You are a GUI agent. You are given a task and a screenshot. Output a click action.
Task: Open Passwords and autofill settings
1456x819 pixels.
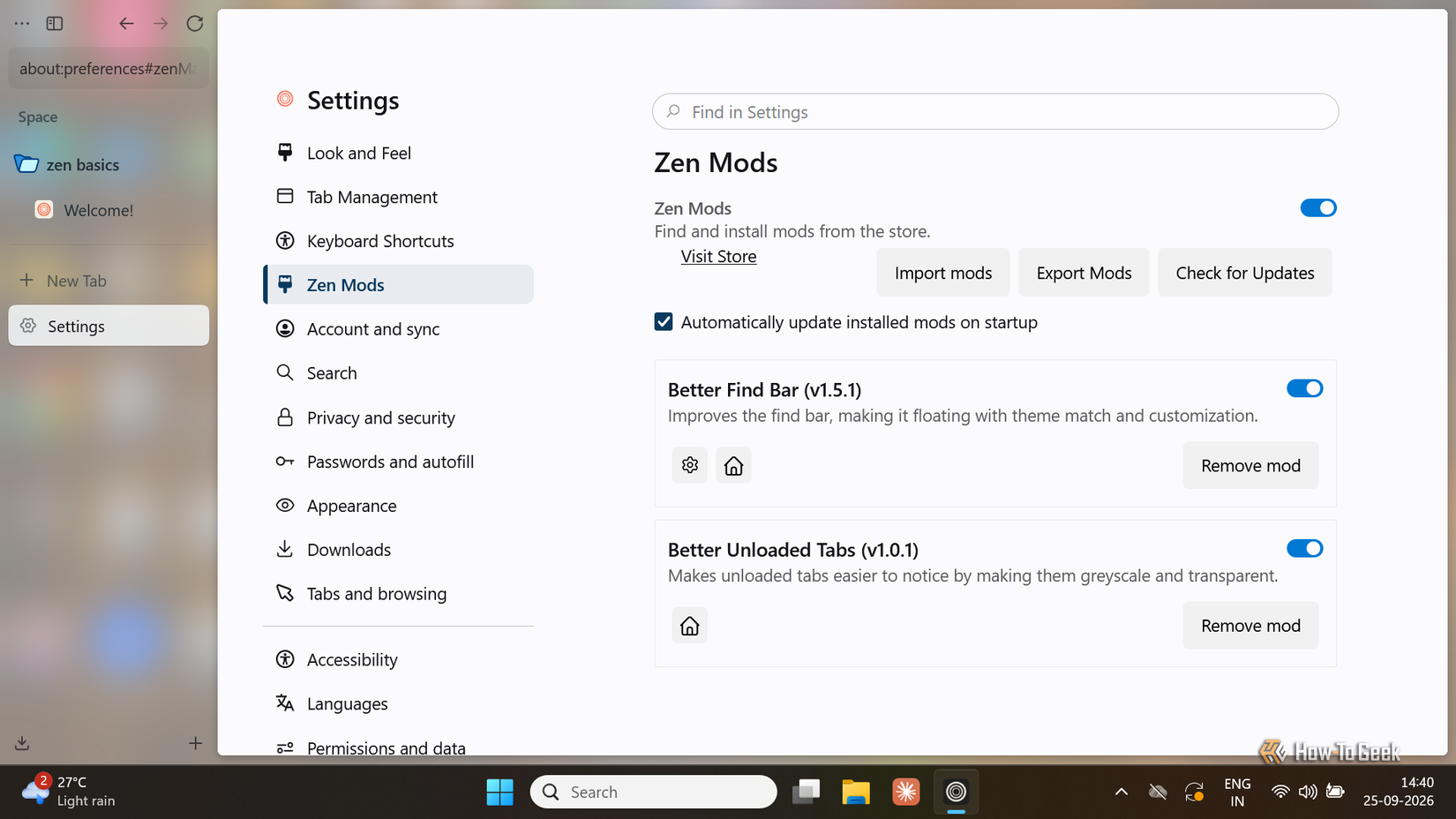point(398,462)
